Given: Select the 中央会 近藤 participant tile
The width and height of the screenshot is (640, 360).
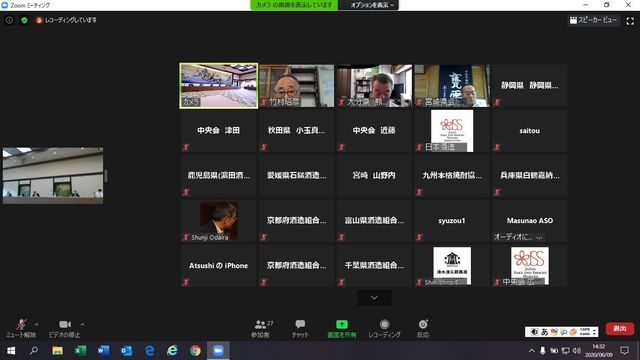Looking at the screenshot, I should click(374, 131).
